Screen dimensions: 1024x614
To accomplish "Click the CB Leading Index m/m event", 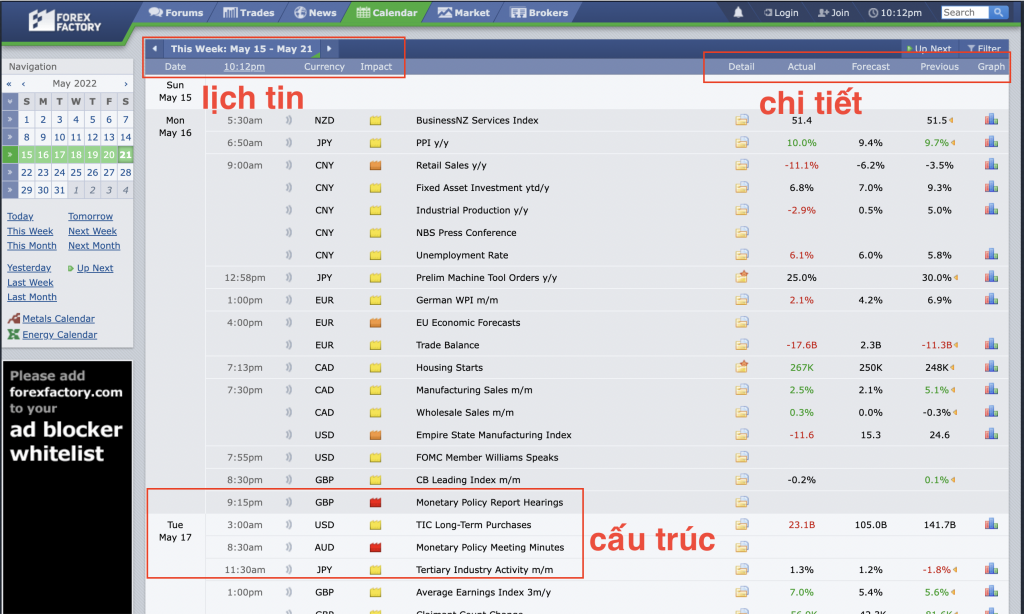I will (x=468, y=480).
